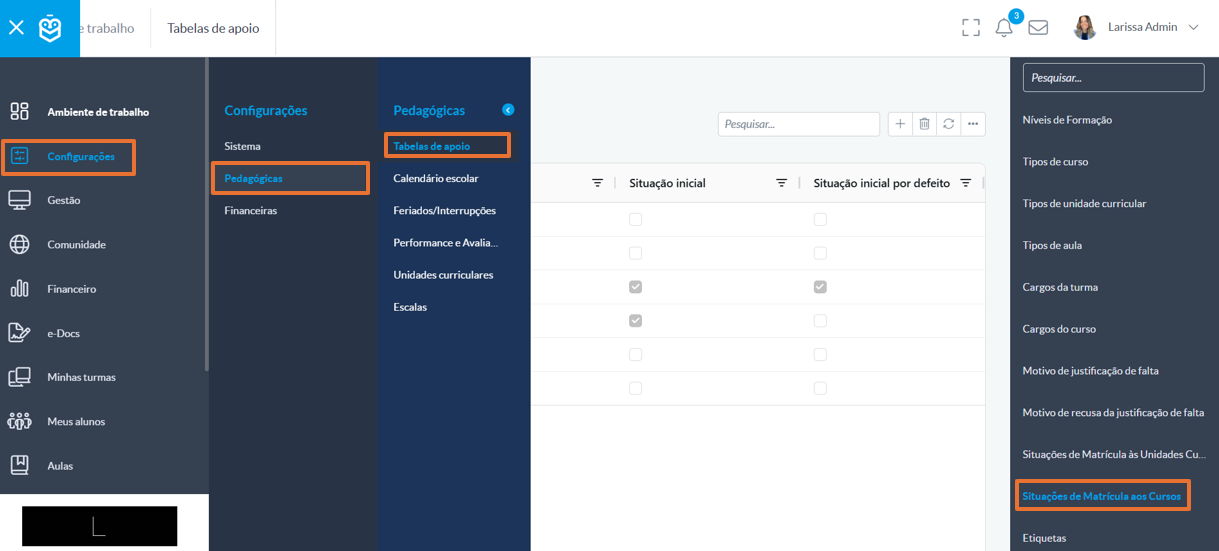Click Larissa Admin avatar picture
The image size is (1219, 551).
pyautogui.click(x=1085, y=27)
